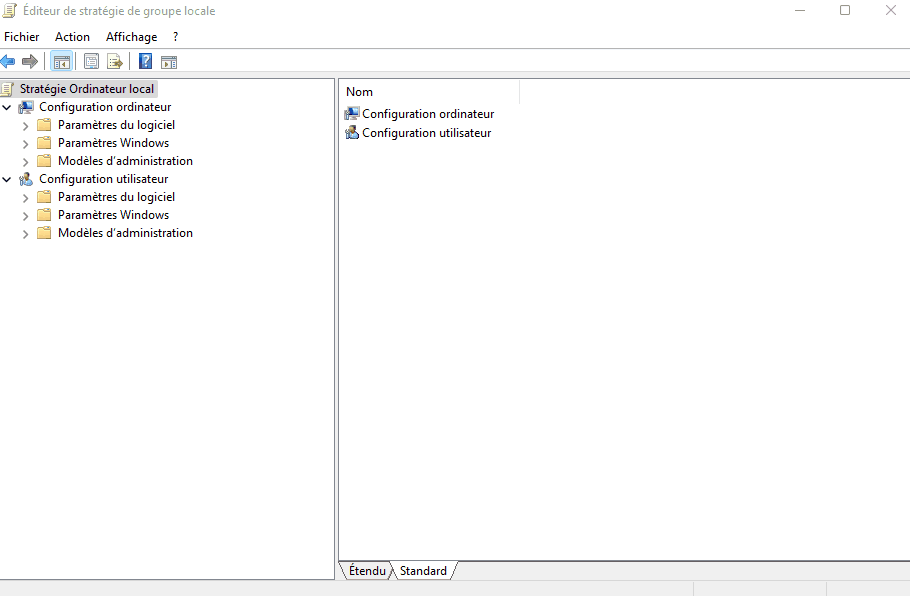Open the Affichage menu
This screenshot has width=910, height=596.
point(131,36)
